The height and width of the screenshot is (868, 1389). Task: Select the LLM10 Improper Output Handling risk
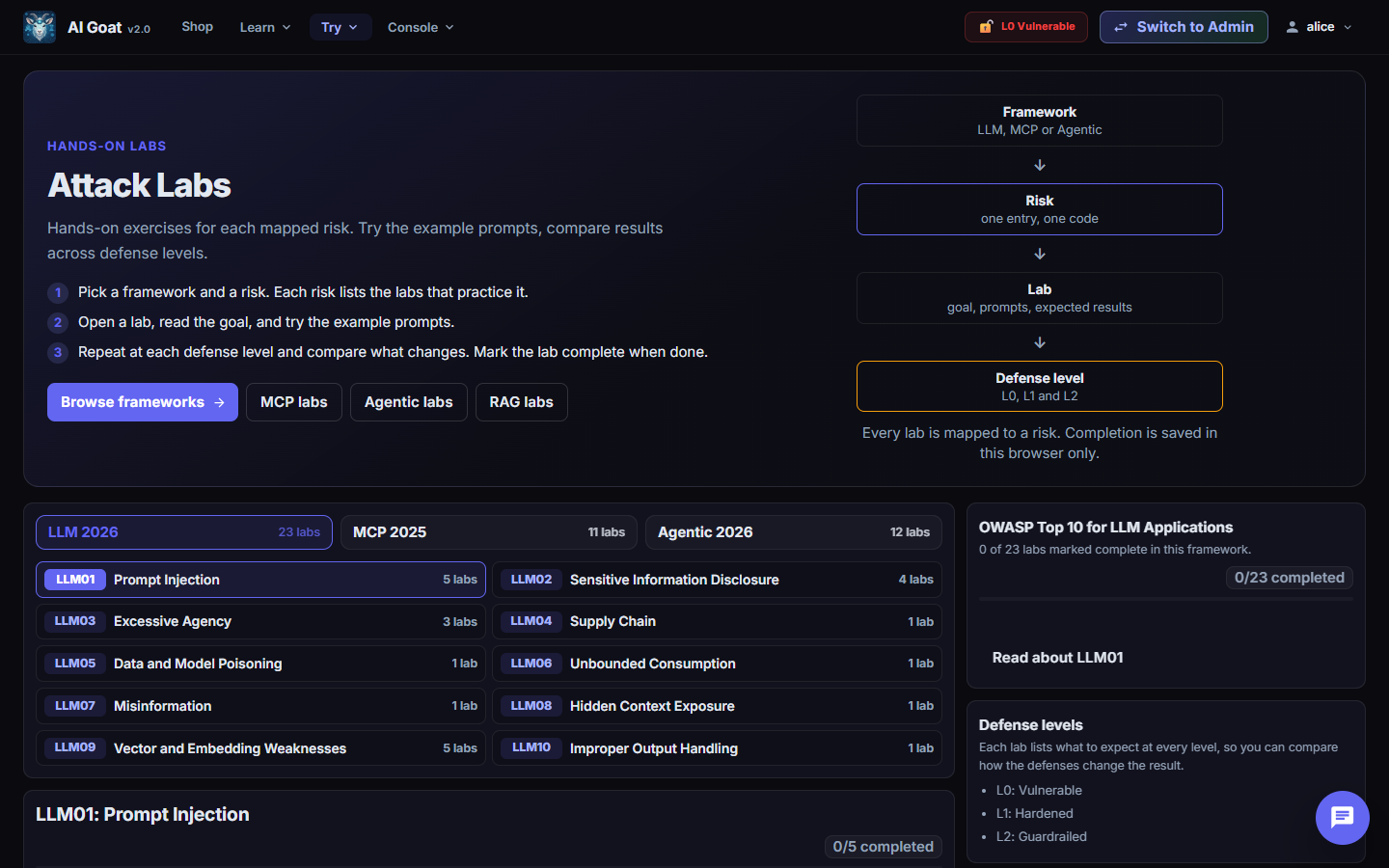[x=717, y=748]
